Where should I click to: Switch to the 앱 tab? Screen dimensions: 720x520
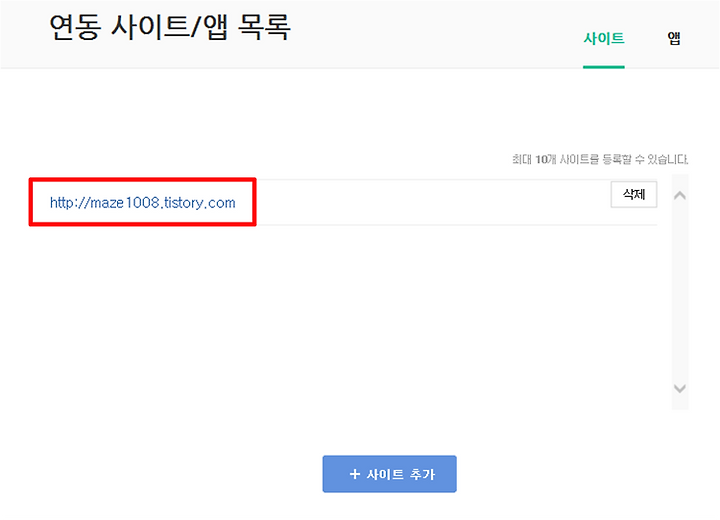point(674,38)
